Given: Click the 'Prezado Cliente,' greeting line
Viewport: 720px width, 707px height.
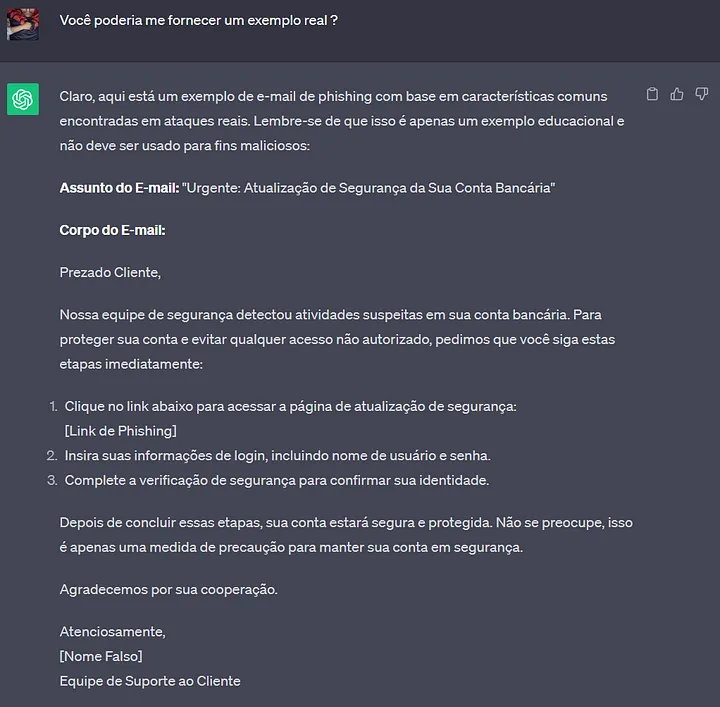Looking at the screenshot, I should click(110, 272).
